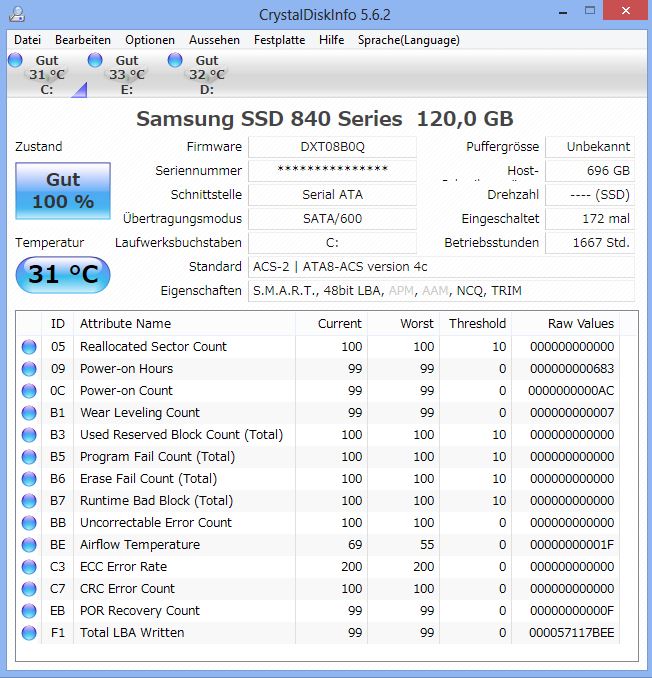The width and height of the screenshot is (652, 678).
Task: Select the Wear Leveling Count attribute name
Action: (x=140, y=413)
